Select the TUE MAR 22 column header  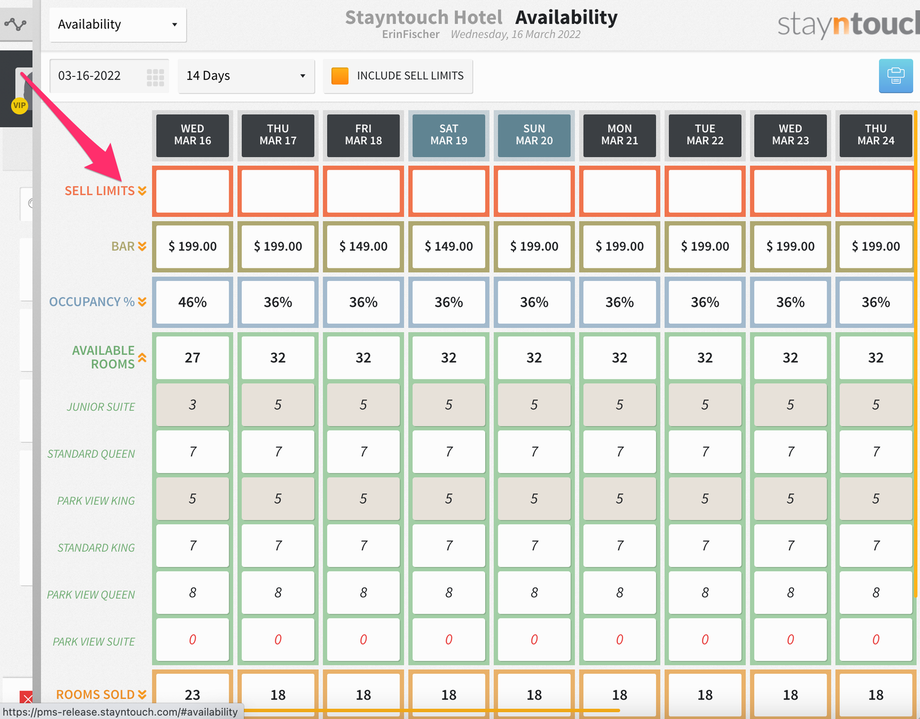(705, 135)
